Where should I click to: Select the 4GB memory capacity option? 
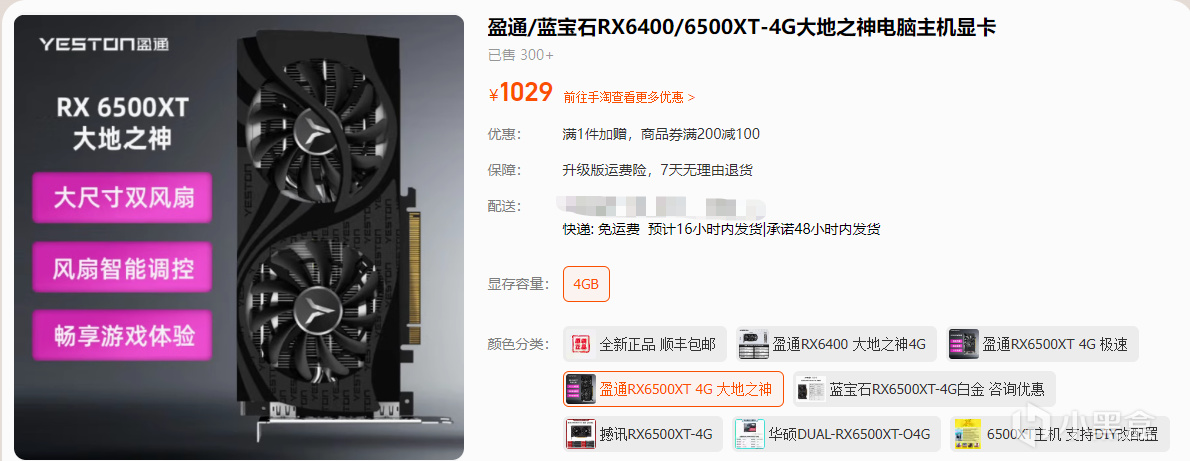point(586,284)
